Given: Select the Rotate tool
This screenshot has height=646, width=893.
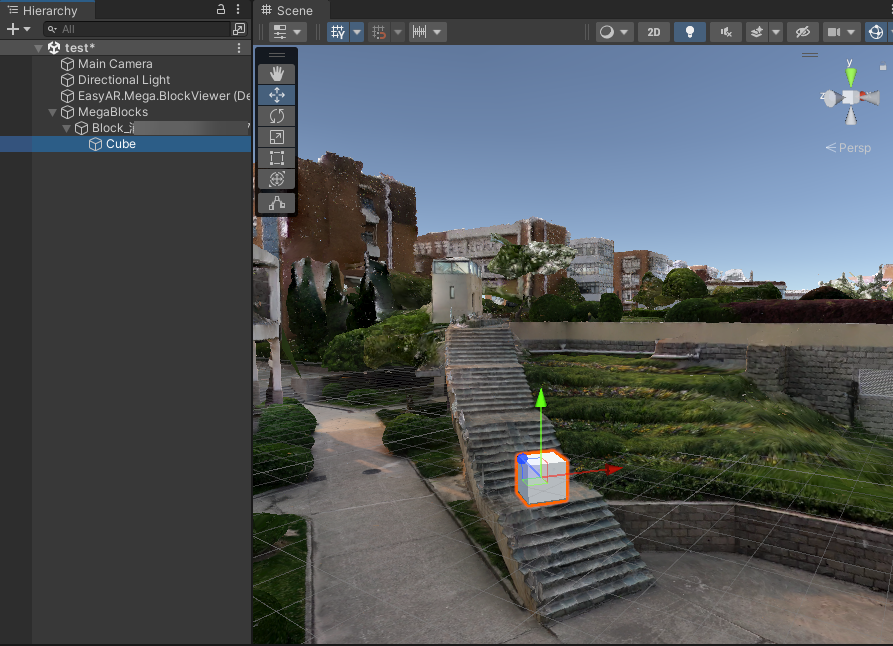Looking at the screenshot, I should 277,116.
